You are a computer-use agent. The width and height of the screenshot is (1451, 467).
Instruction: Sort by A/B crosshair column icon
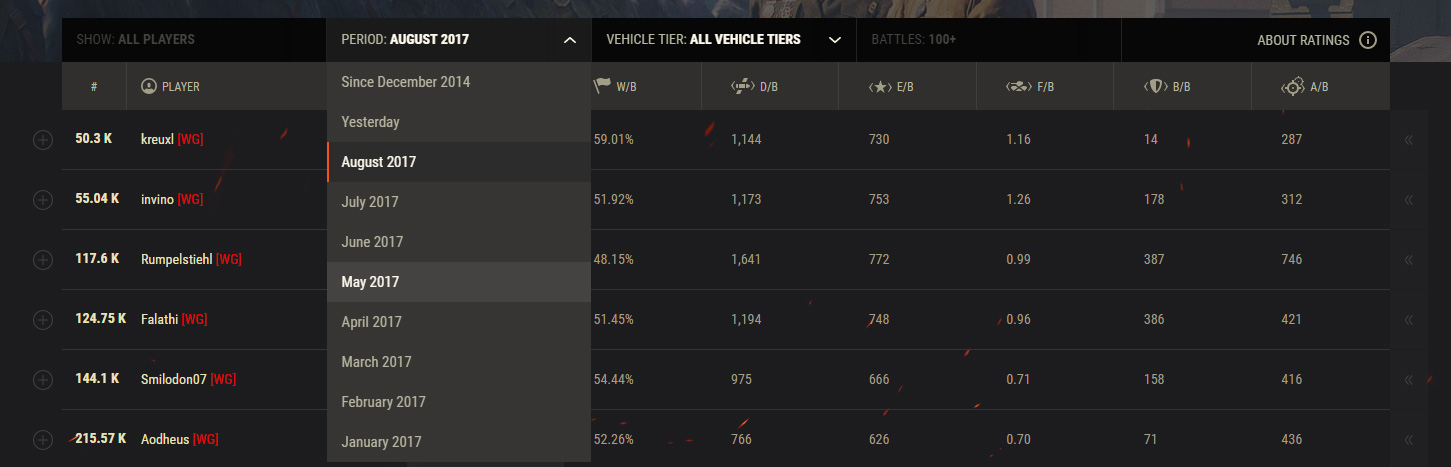(x=1293, y=87)
